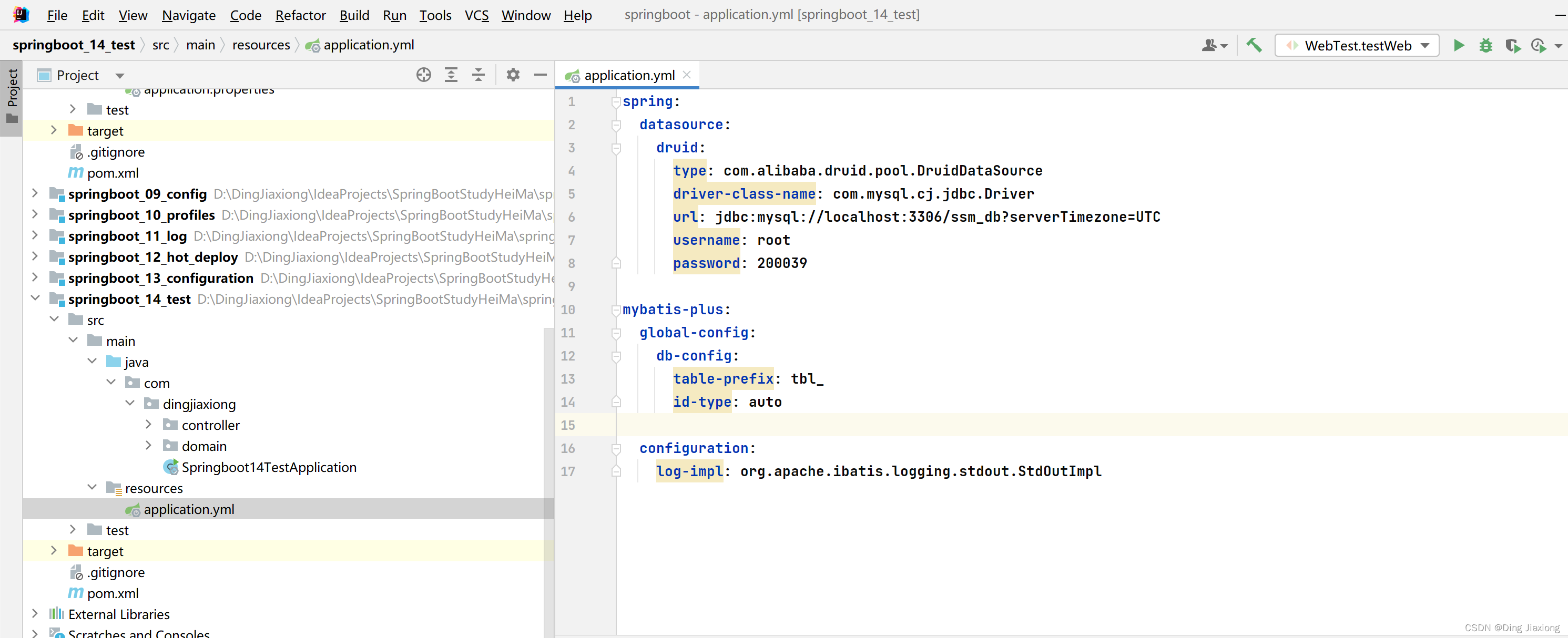Screen dimensions: 1568x638
Task: Open the Project view dropdown
Action: click(x=119, y=76)
